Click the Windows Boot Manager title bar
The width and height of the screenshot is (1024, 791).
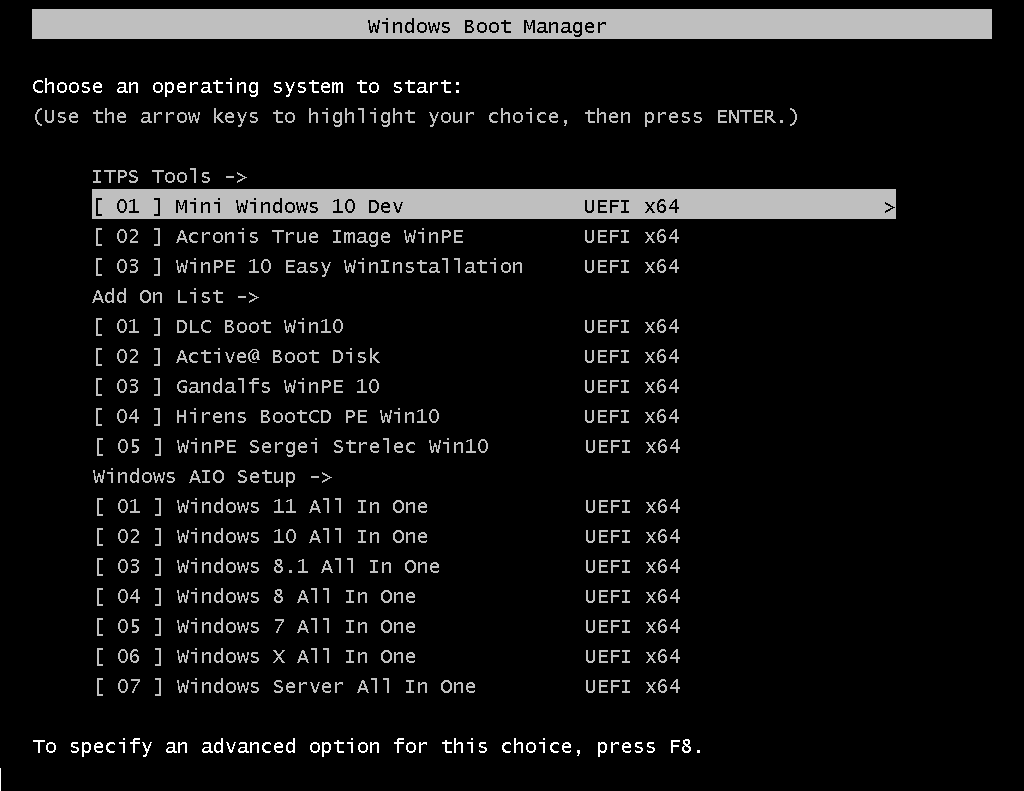click(512, 25)
